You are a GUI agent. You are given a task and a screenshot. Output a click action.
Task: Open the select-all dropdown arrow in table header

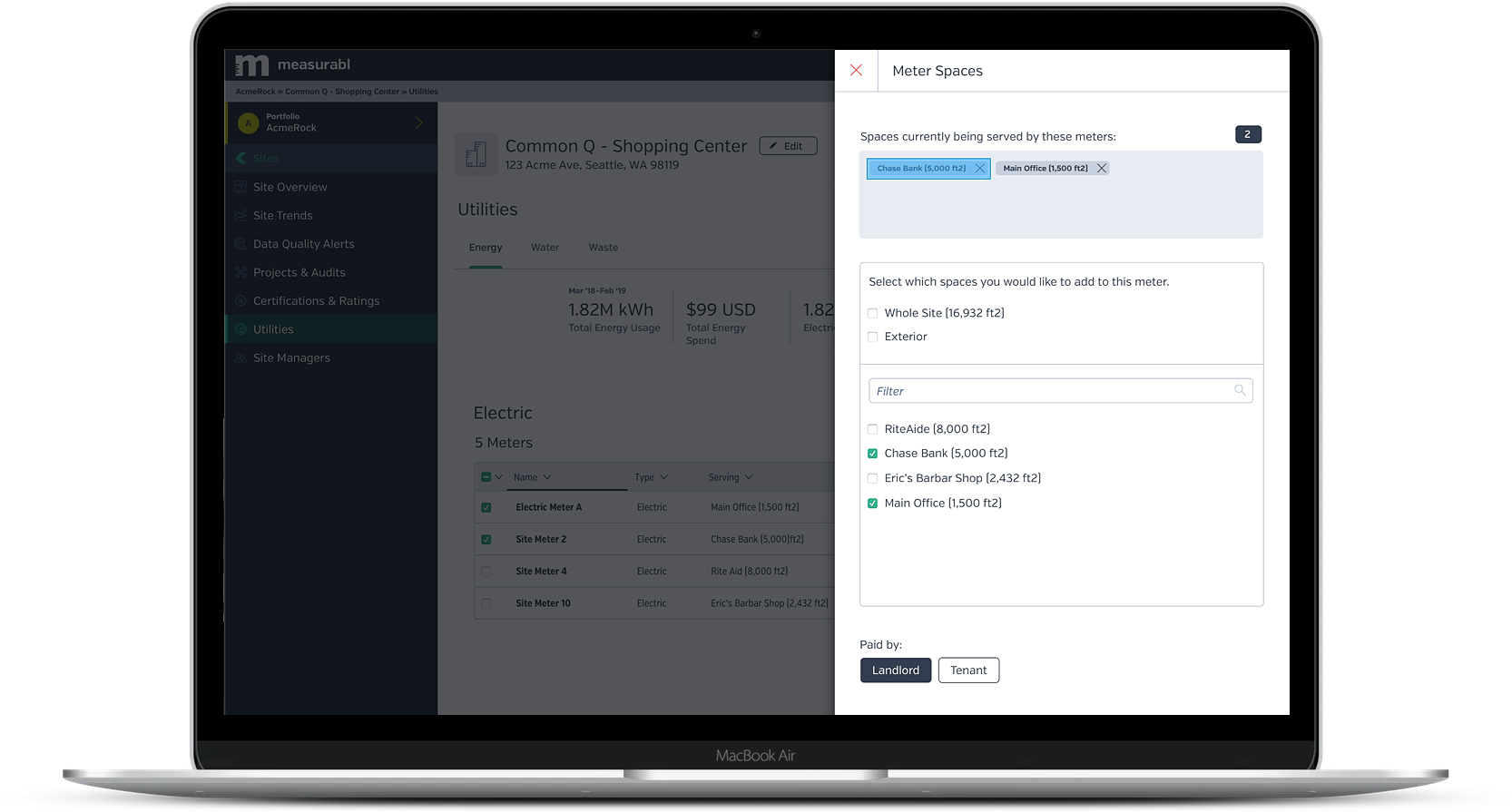(498, 476)
